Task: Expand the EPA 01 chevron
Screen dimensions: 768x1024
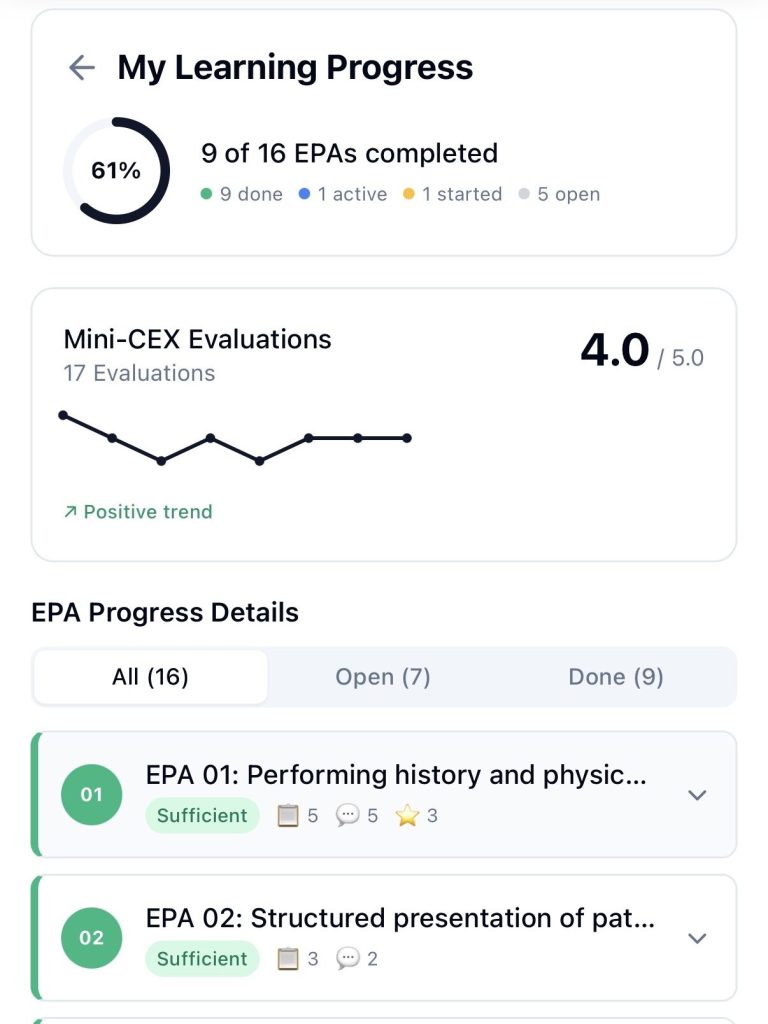Action: [697, 795]
